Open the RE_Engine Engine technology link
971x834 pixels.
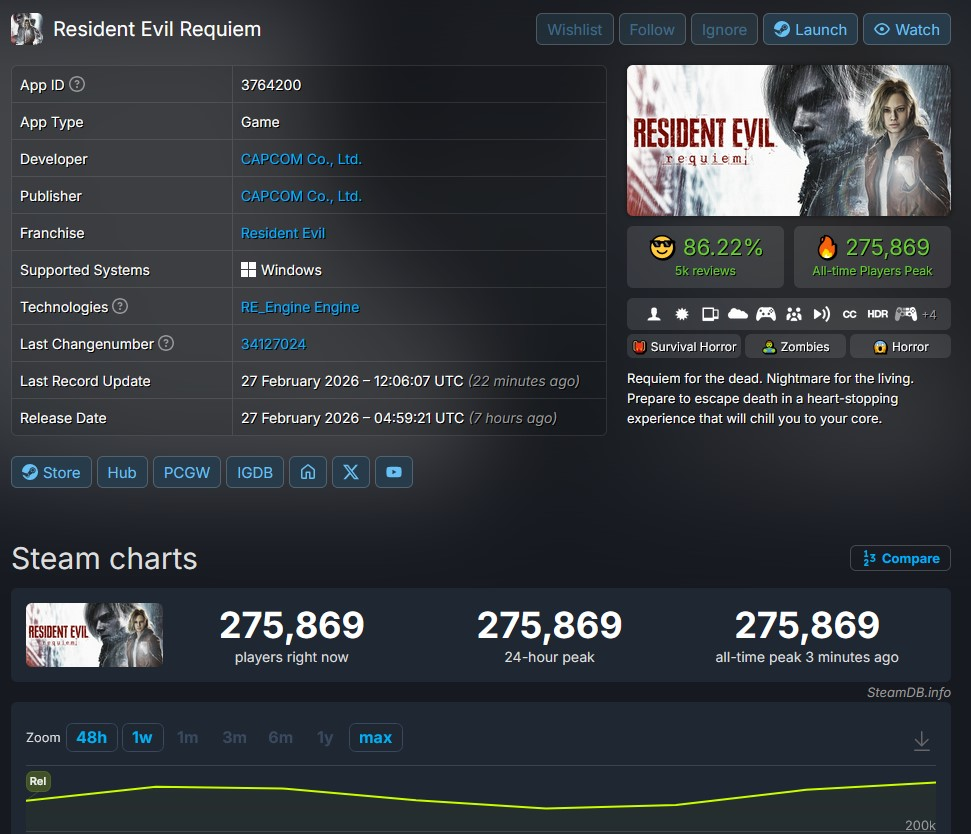point(300,307)
